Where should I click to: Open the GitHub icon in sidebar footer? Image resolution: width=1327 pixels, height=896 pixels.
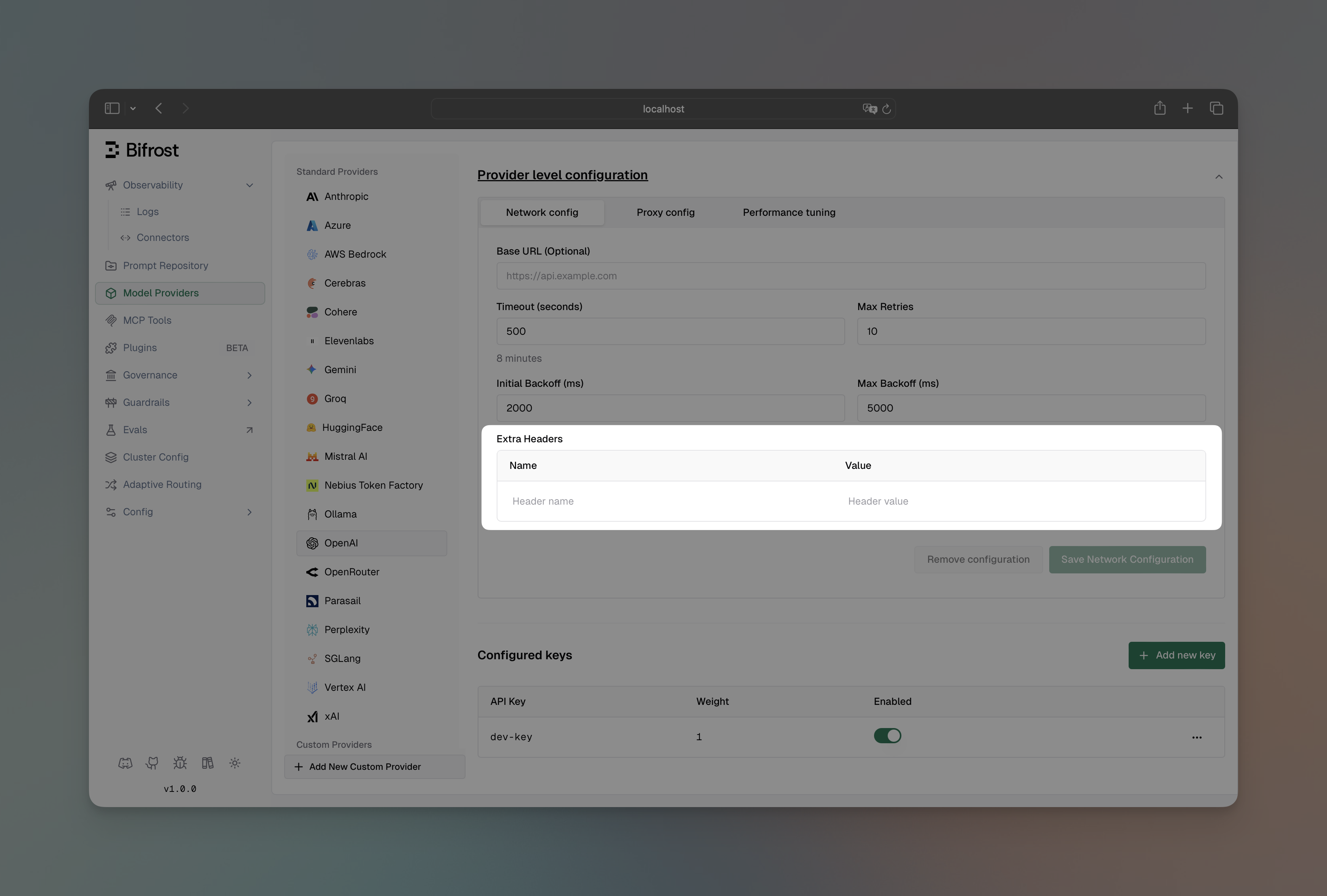coord(152,763)
